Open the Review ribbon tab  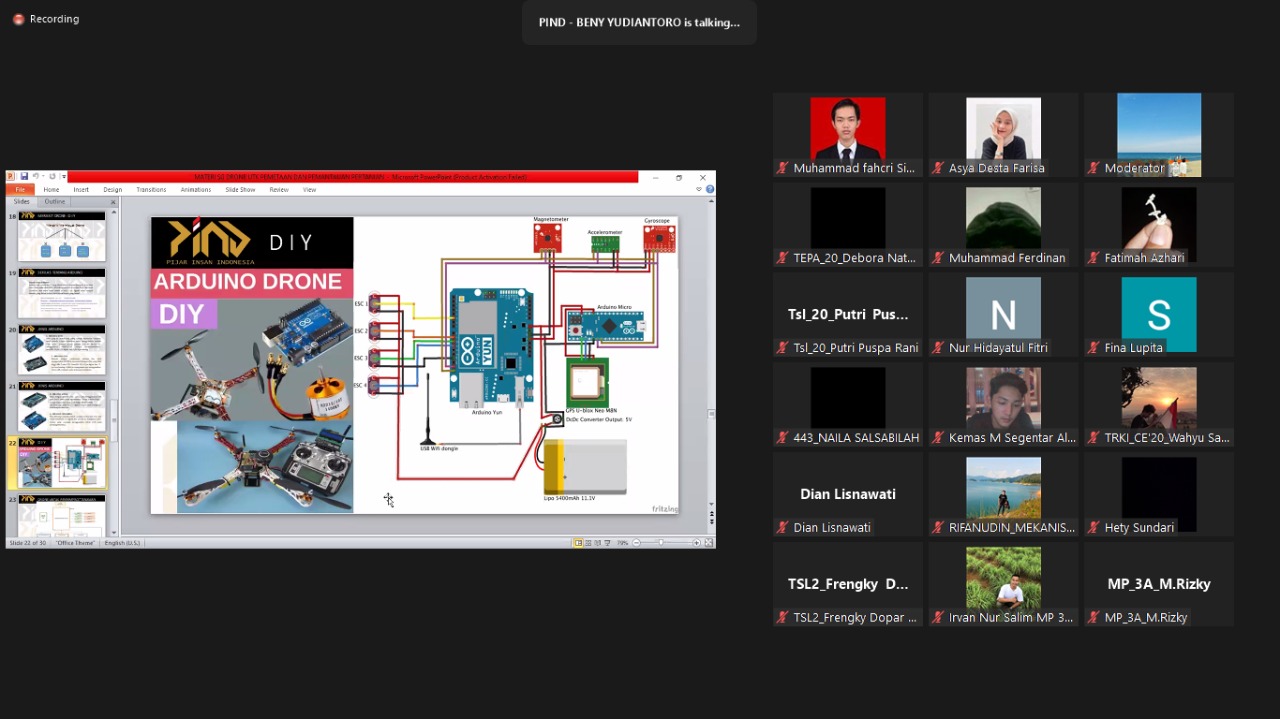click(x=279, y=189)
